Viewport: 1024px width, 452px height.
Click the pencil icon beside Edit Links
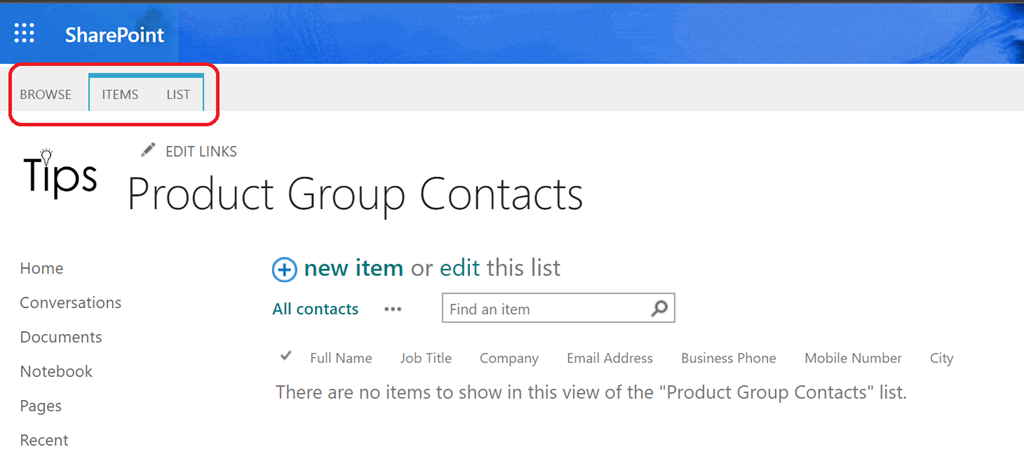(149, 150)
